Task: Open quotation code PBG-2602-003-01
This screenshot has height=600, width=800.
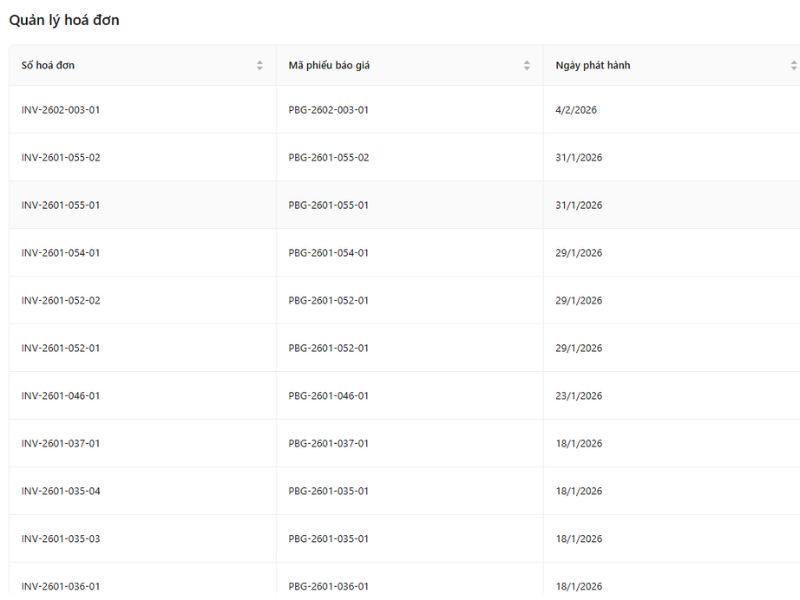Action: [x=329, y=110]
